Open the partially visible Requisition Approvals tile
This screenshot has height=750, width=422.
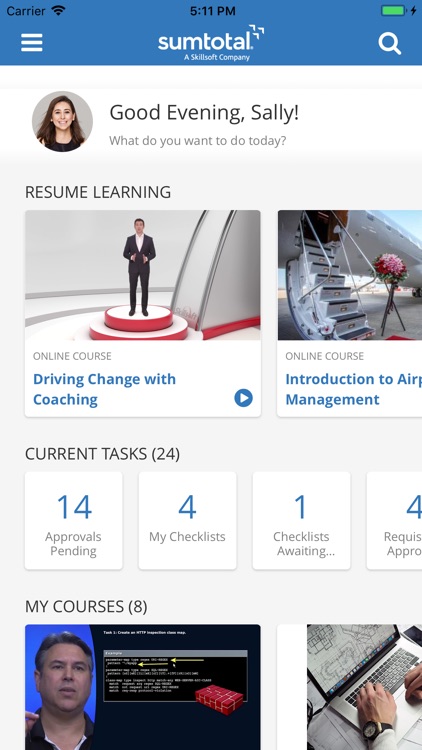click(x=394, y=520)
